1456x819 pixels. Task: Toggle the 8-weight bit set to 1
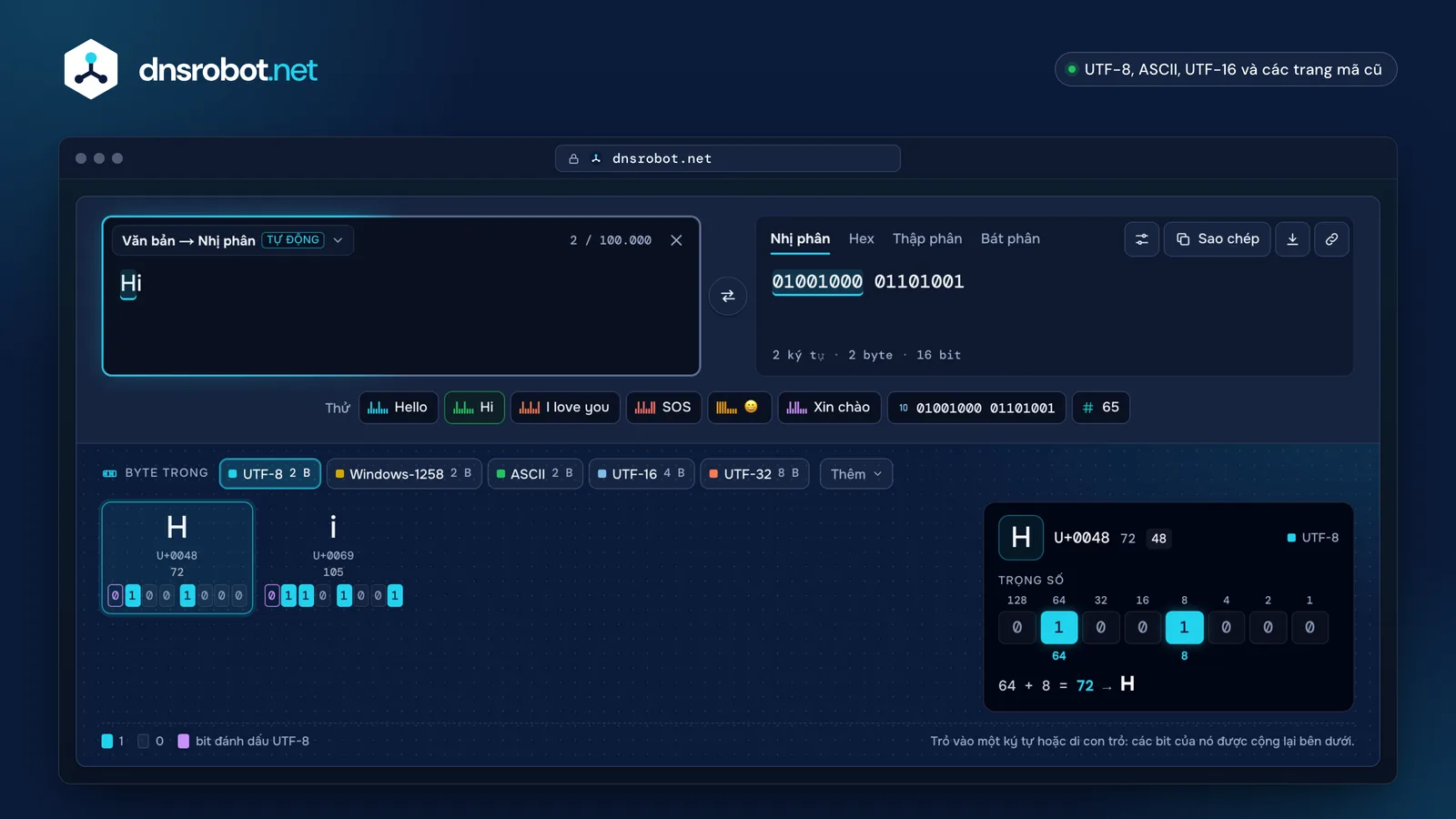[x=1184, y=627]
